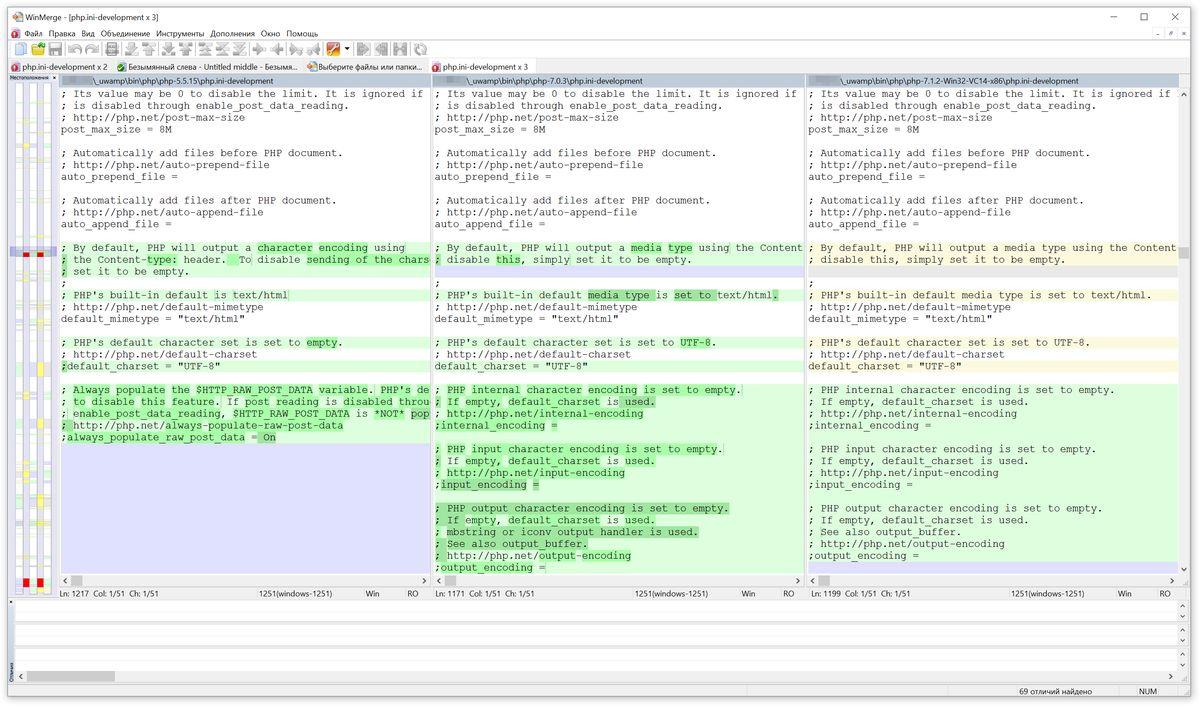
Task: Click the New document toolbar icon
Action: click(x=21, y=49)
